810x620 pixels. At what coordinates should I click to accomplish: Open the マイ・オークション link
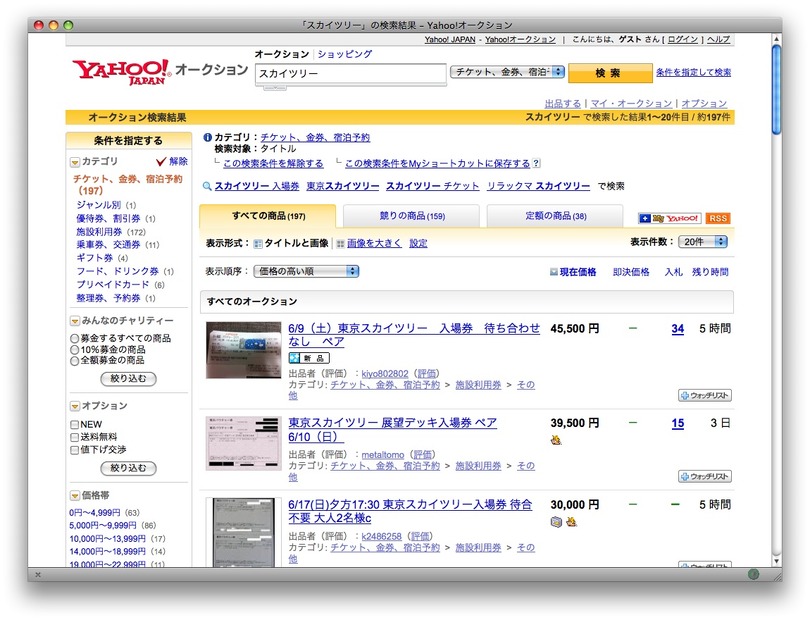tap(631, 103)
